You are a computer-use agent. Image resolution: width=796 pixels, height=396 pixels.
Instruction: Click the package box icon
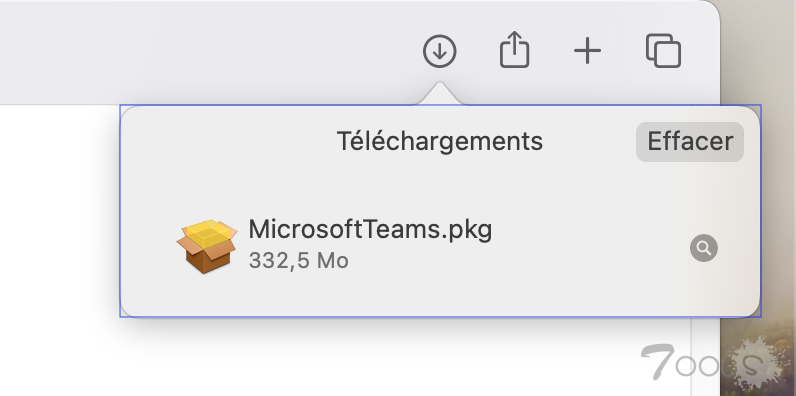coord(207,246)
